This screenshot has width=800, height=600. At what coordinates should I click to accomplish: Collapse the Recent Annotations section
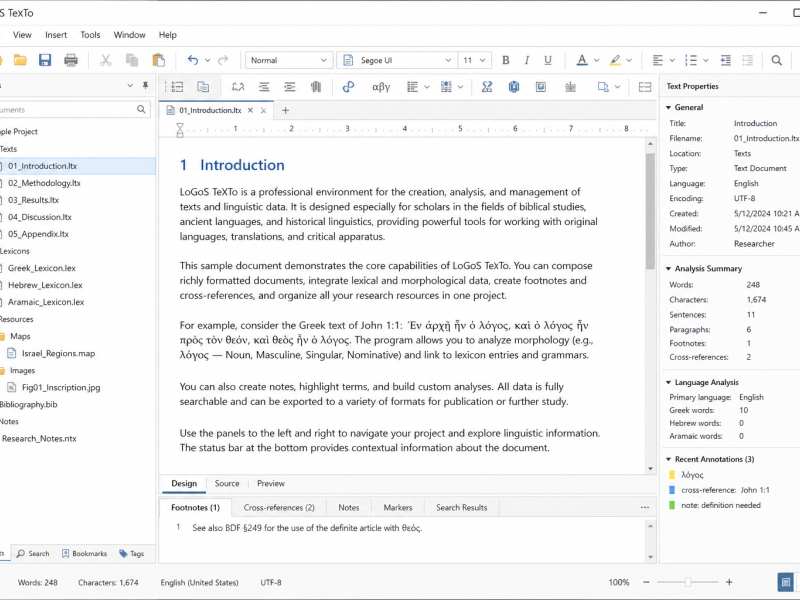pos(668,460)
